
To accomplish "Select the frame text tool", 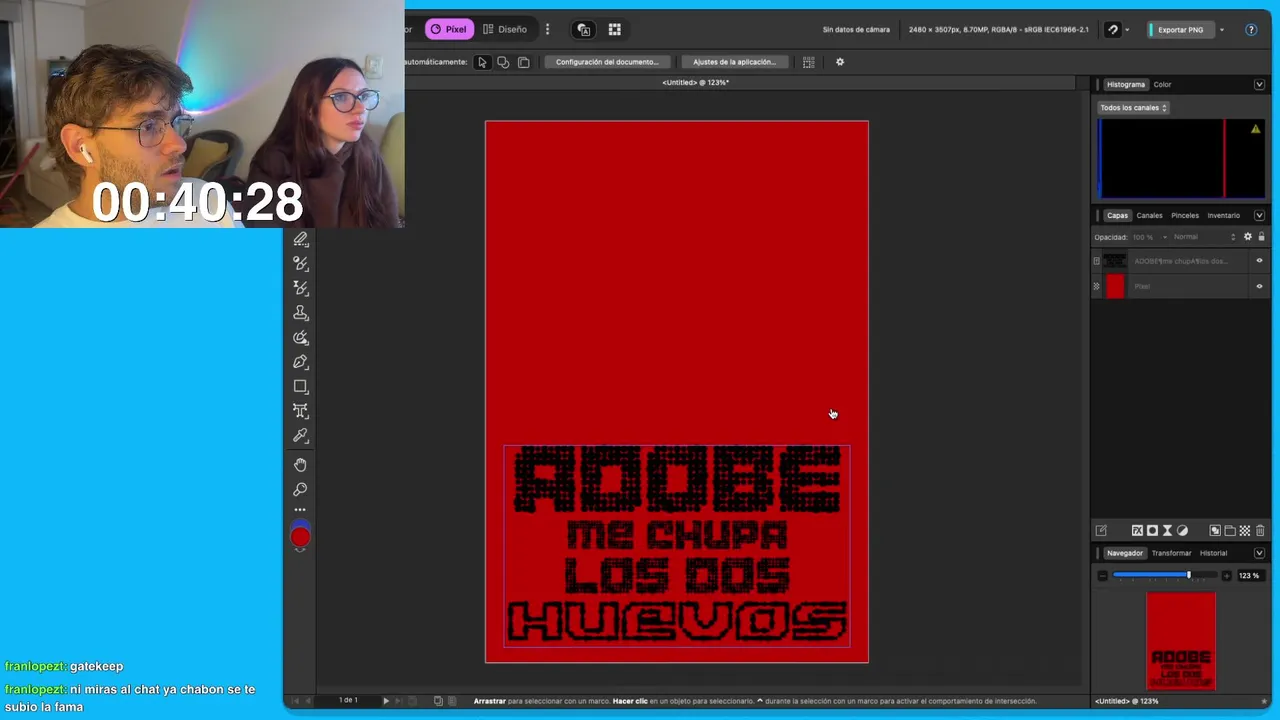I will (300, 411).
